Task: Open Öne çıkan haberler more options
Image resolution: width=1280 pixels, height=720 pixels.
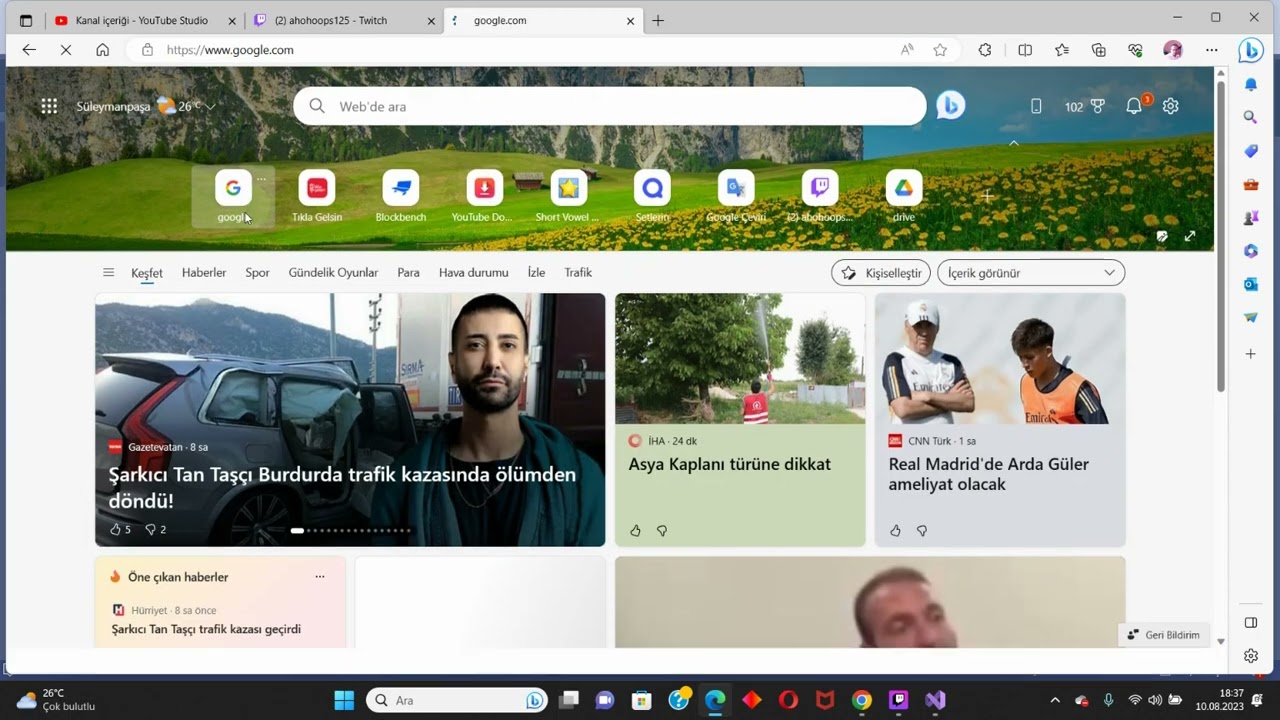Action: [320, 577]
